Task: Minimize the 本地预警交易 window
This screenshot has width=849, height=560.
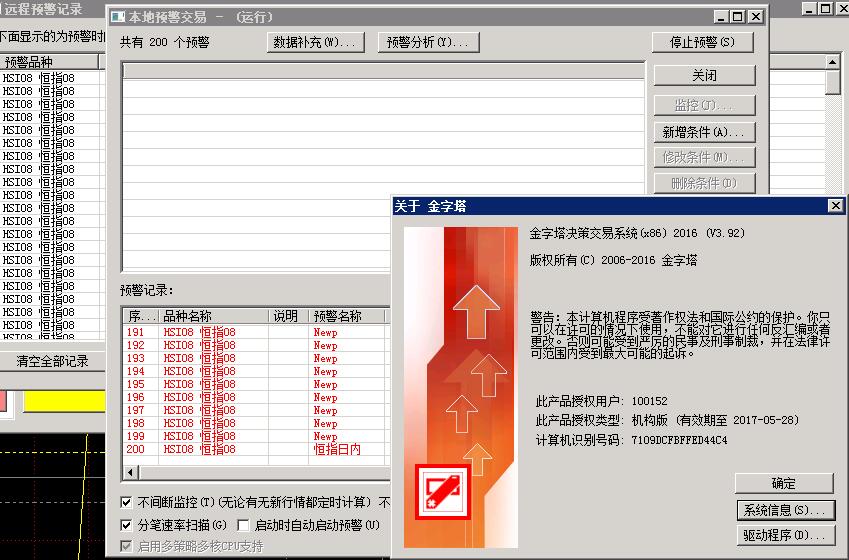Action: point(721,17)
